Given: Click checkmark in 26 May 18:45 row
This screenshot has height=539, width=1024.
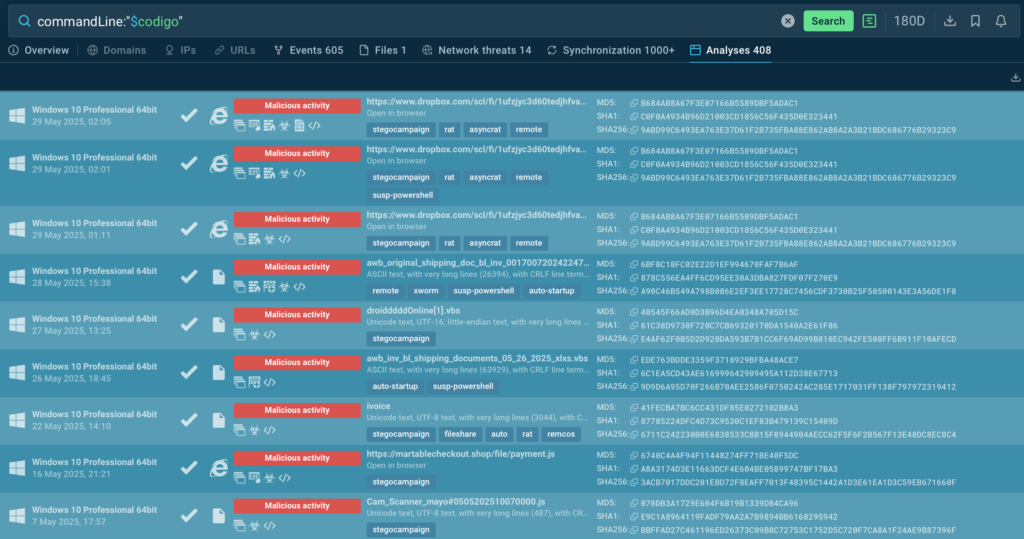Looking at the screenshot, I should coord(189,371).
